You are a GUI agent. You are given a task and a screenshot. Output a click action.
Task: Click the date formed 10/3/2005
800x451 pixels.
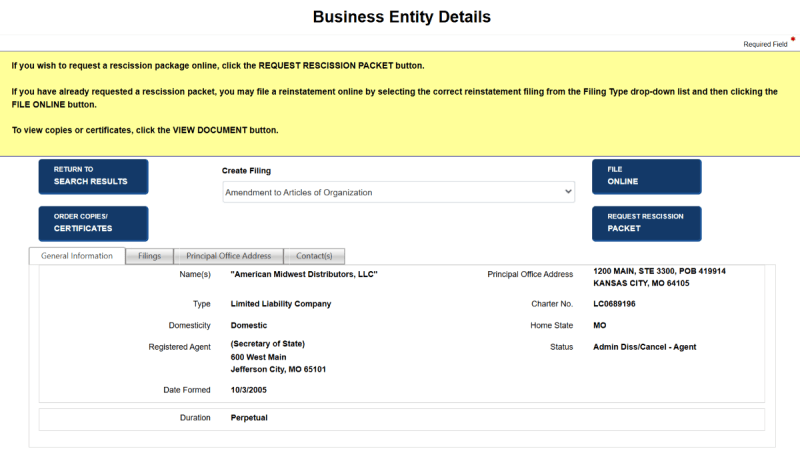point(248,390)
